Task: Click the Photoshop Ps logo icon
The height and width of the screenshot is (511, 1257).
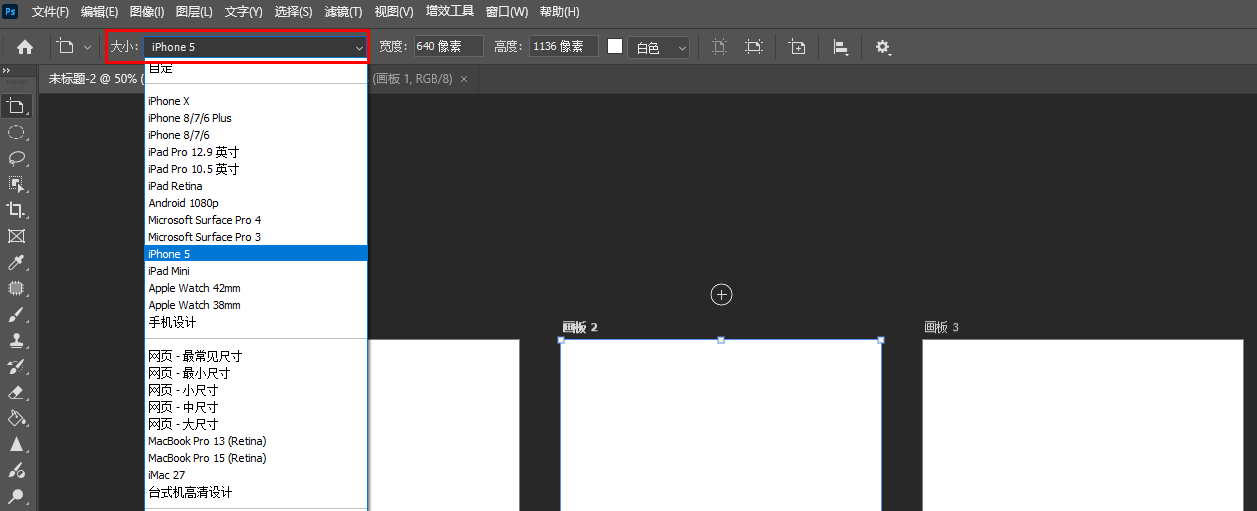Action: (x=11, y=11)
